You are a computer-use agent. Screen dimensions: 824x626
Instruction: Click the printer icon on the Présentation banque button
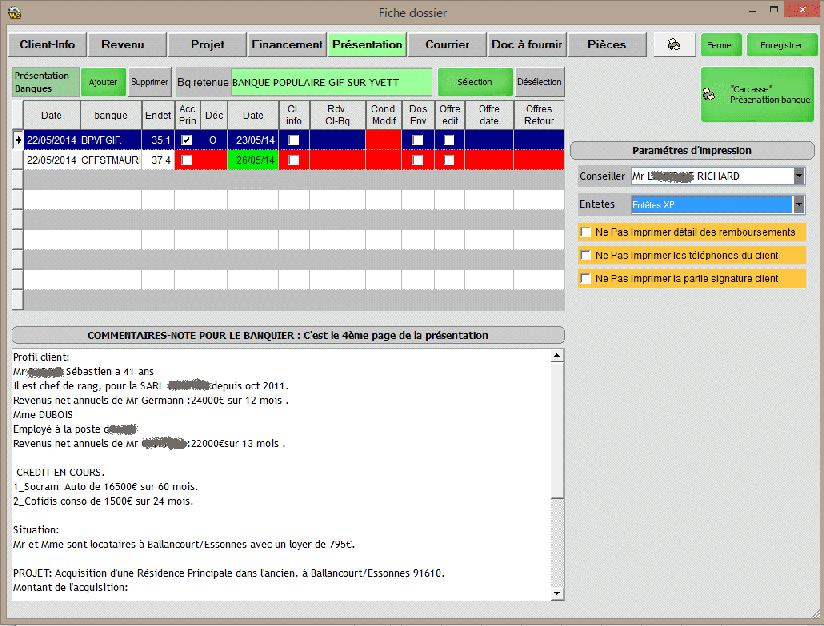click(x=710, y=94)
